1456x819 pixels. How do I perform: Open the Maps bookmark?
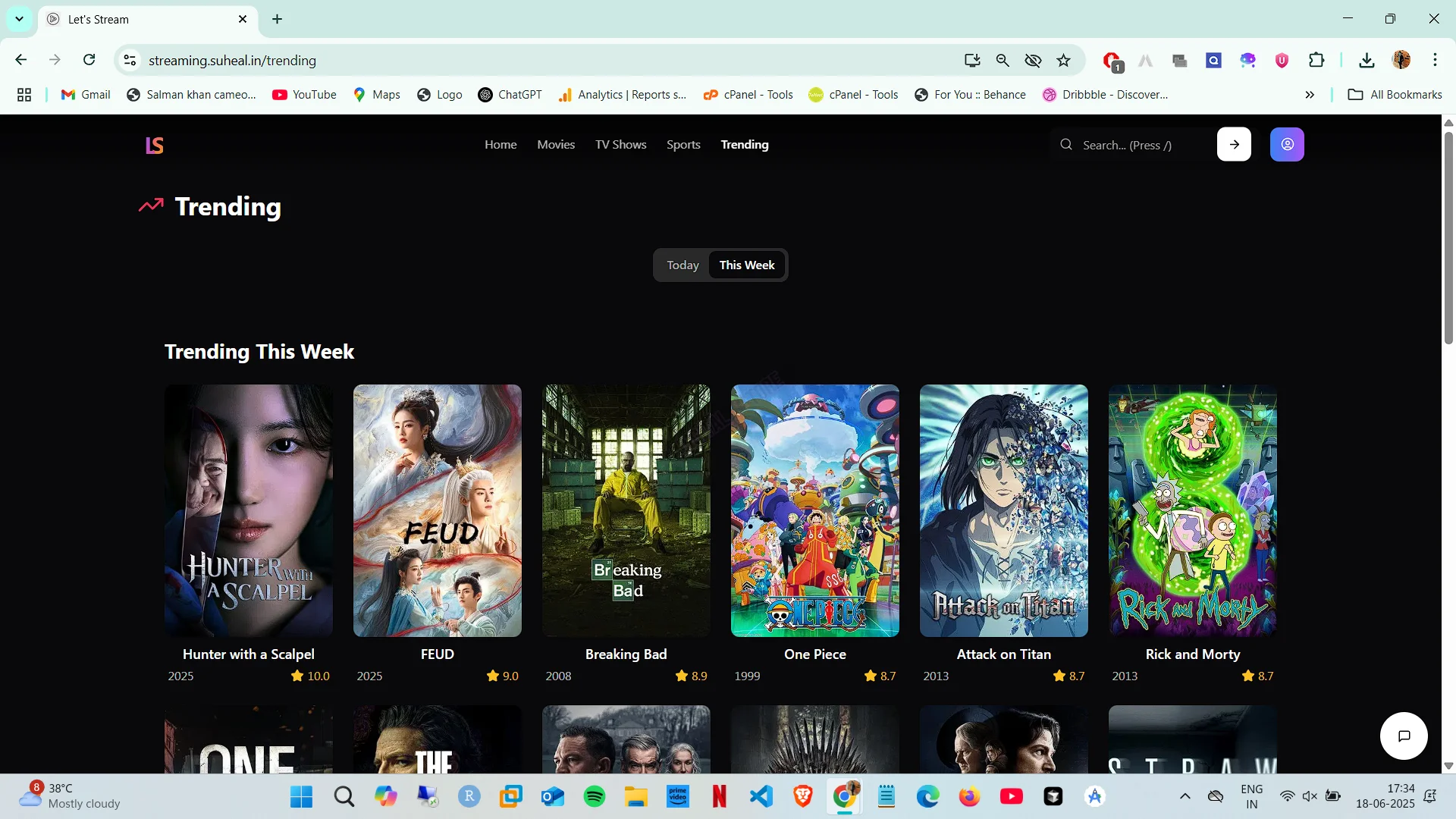pyautogui.click(x=376, y=95)
